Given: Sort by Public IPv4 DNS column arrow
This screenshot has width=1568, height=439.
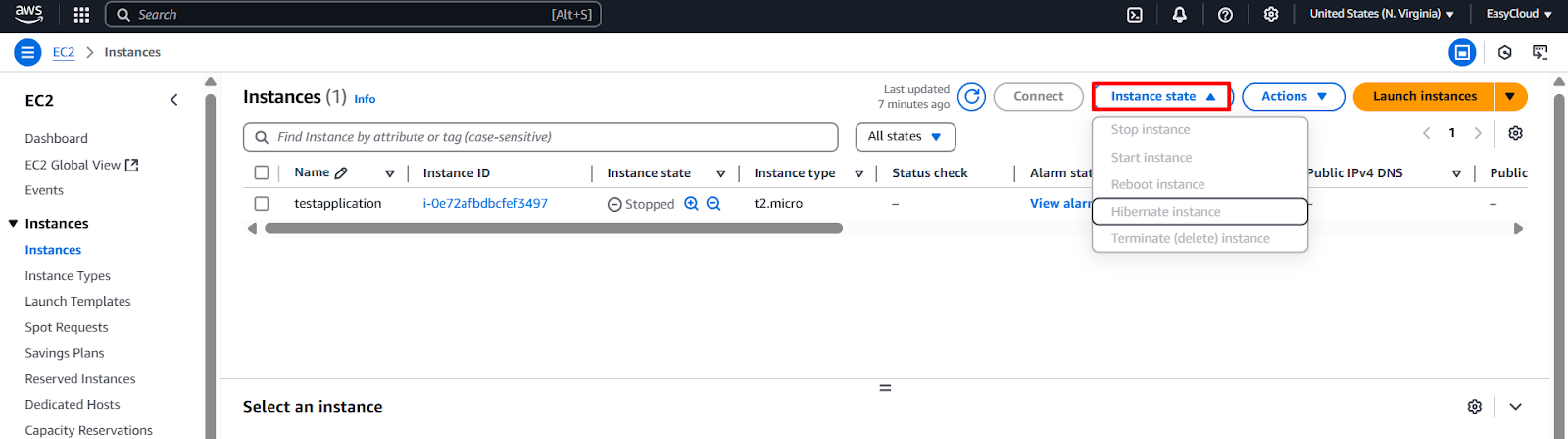Looking at the screenshot, I should [x=1457, y=173].
